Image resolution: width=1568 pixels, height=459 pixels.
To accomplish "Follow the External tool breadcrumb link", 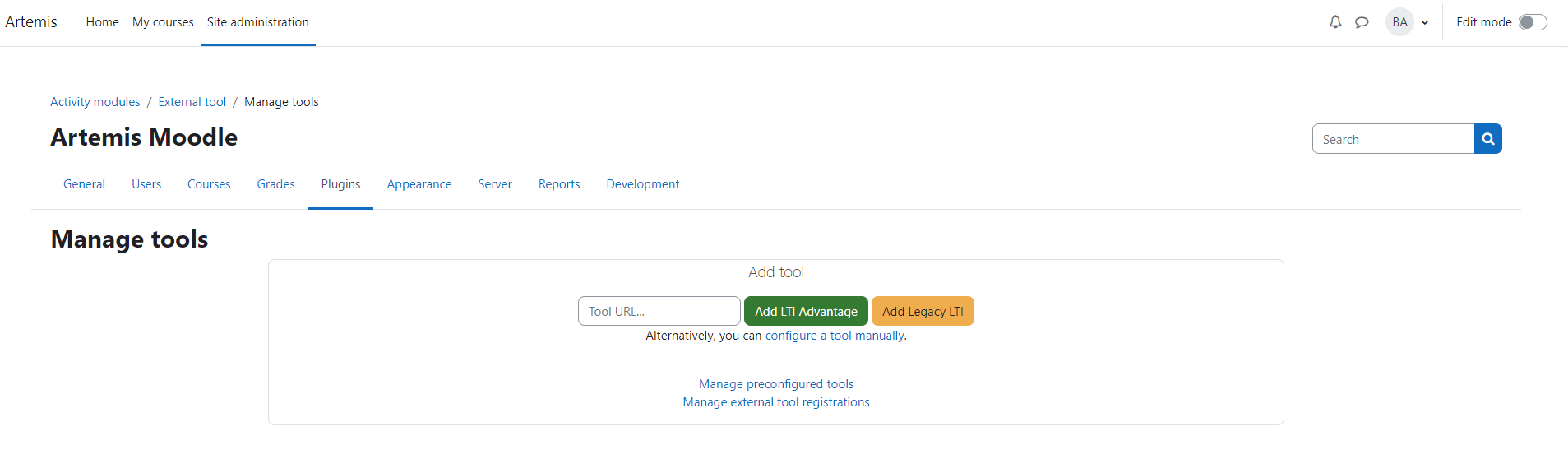I will [192, 102].
